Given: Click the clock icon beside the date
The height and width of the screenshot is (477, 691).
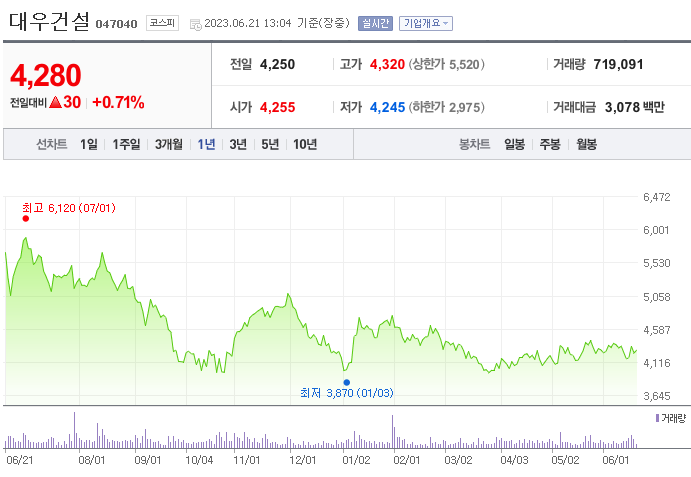Looking at the screenshot, I should [195, 24].
